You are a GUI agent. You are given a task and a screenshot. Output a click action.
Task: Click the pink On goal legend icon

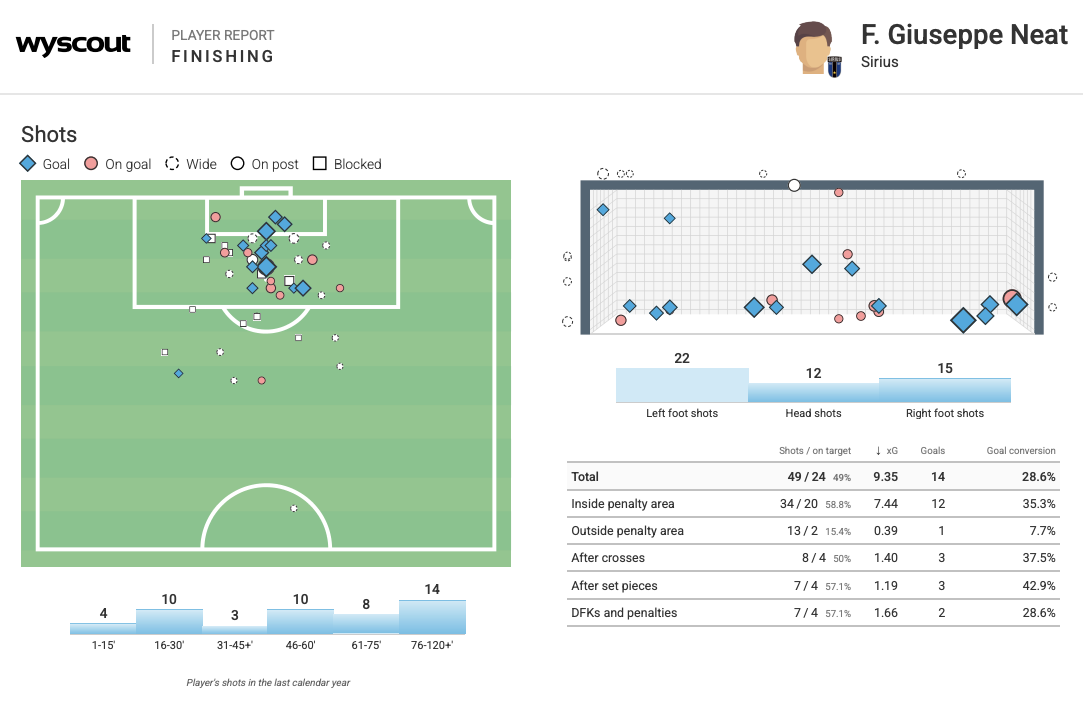click(x=91, y=164)
